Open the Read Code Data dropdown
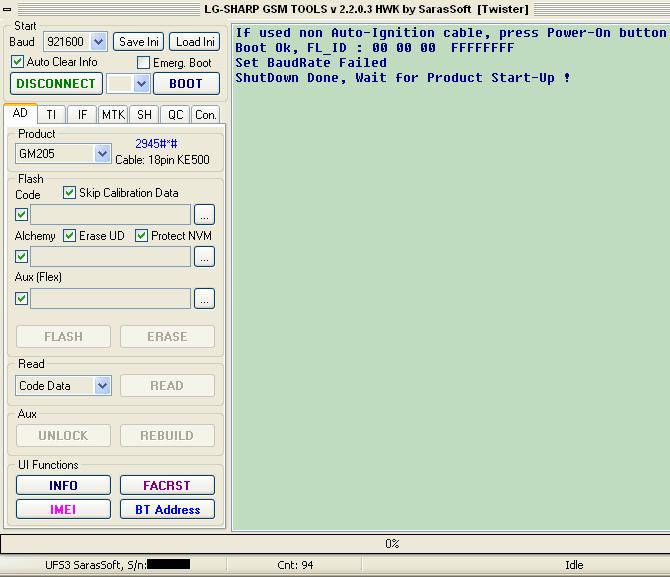The height and width of the screenshot is (577, 670). [103, 386]
